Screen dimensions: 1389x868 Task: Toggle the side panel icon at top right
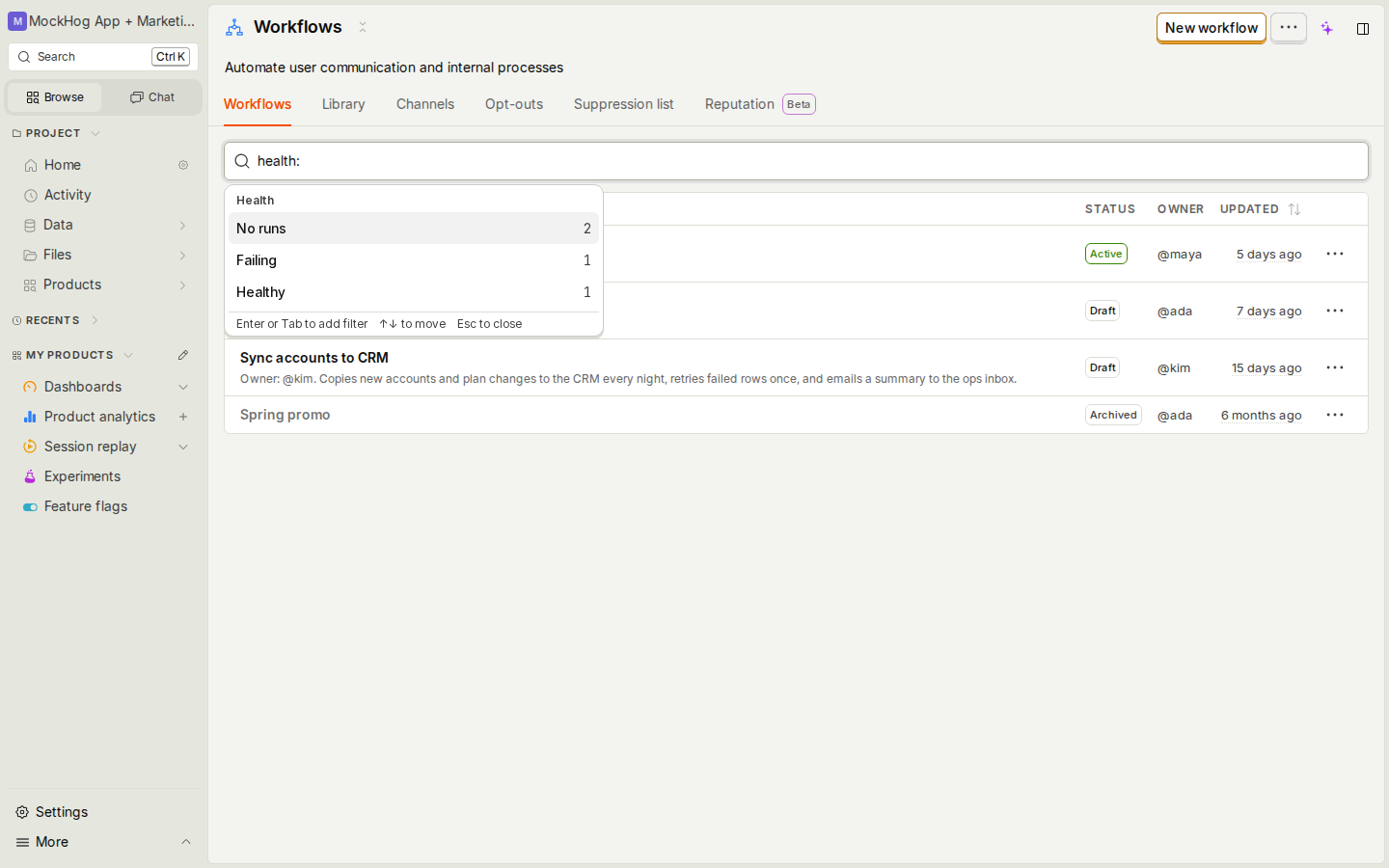pos(1363,28)
